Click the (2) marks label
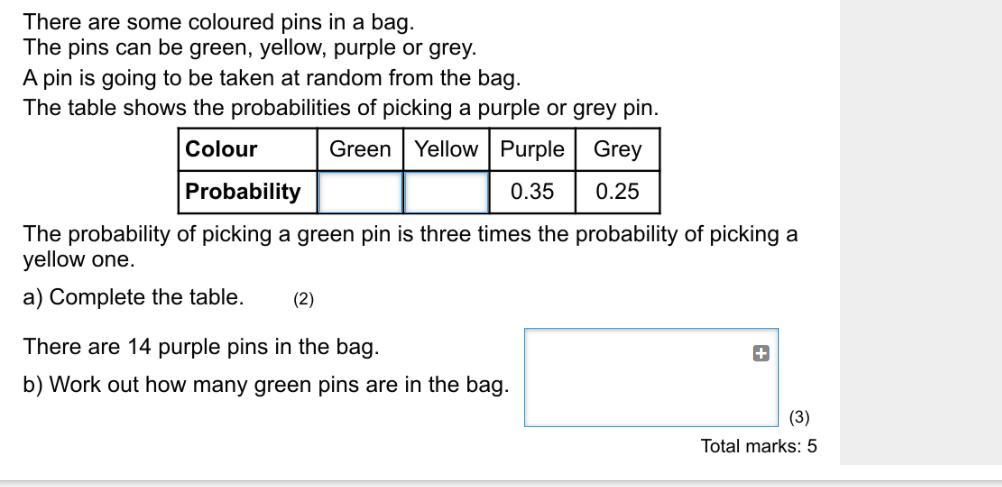The width and height of the screenshot is (1002, 487). click(304, 299)
